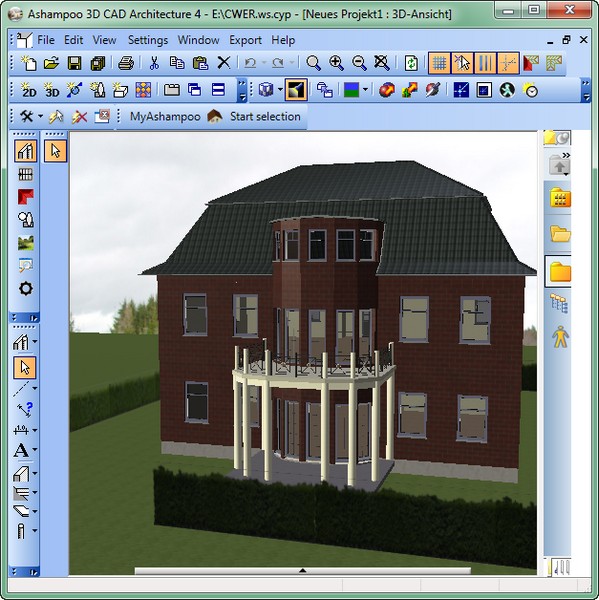
Task: Click the sun clock daylight icon
Action: point(530,90)
